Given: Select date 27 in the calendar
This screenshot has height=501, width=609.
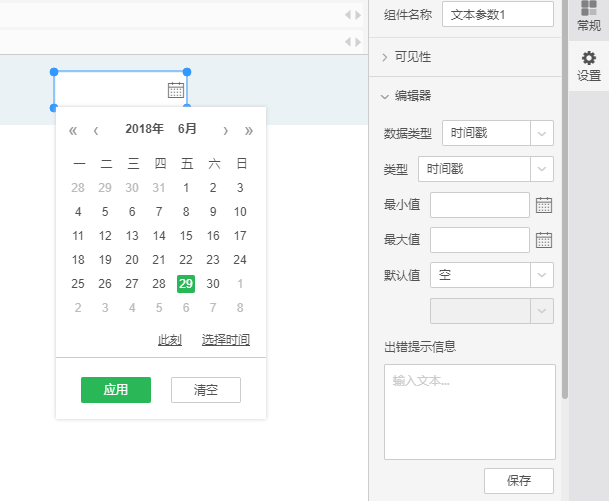Looking at the screenshot, I should pos(132,284).
